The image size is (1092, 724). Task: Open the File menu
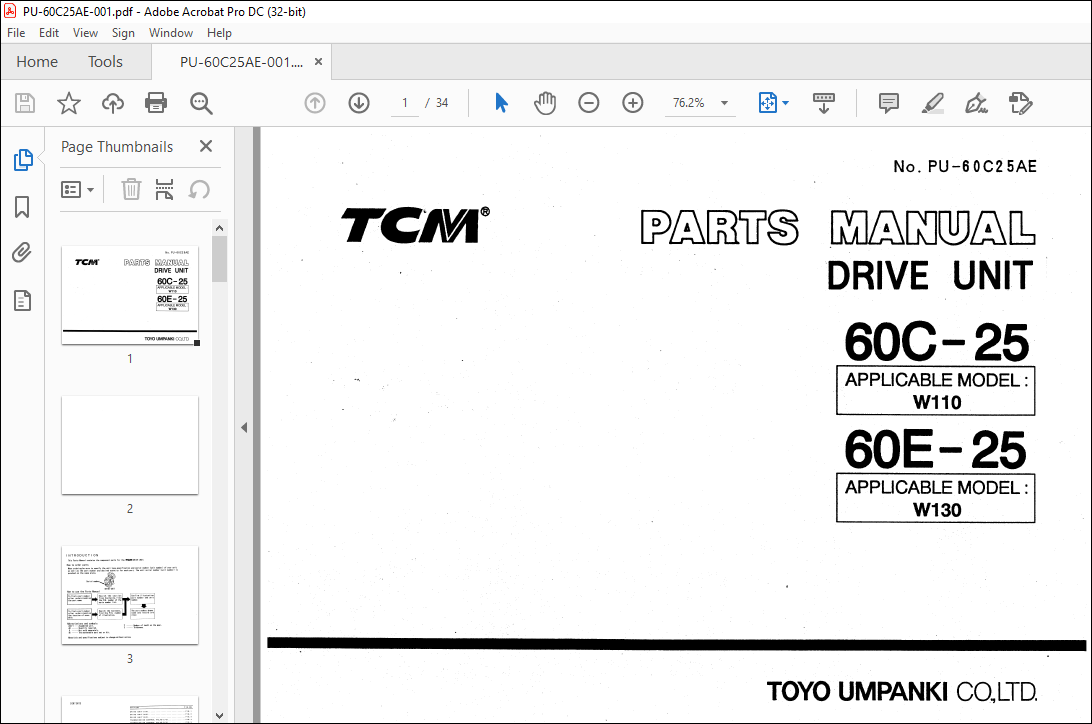pyautogui.click(x=16, y=33)
